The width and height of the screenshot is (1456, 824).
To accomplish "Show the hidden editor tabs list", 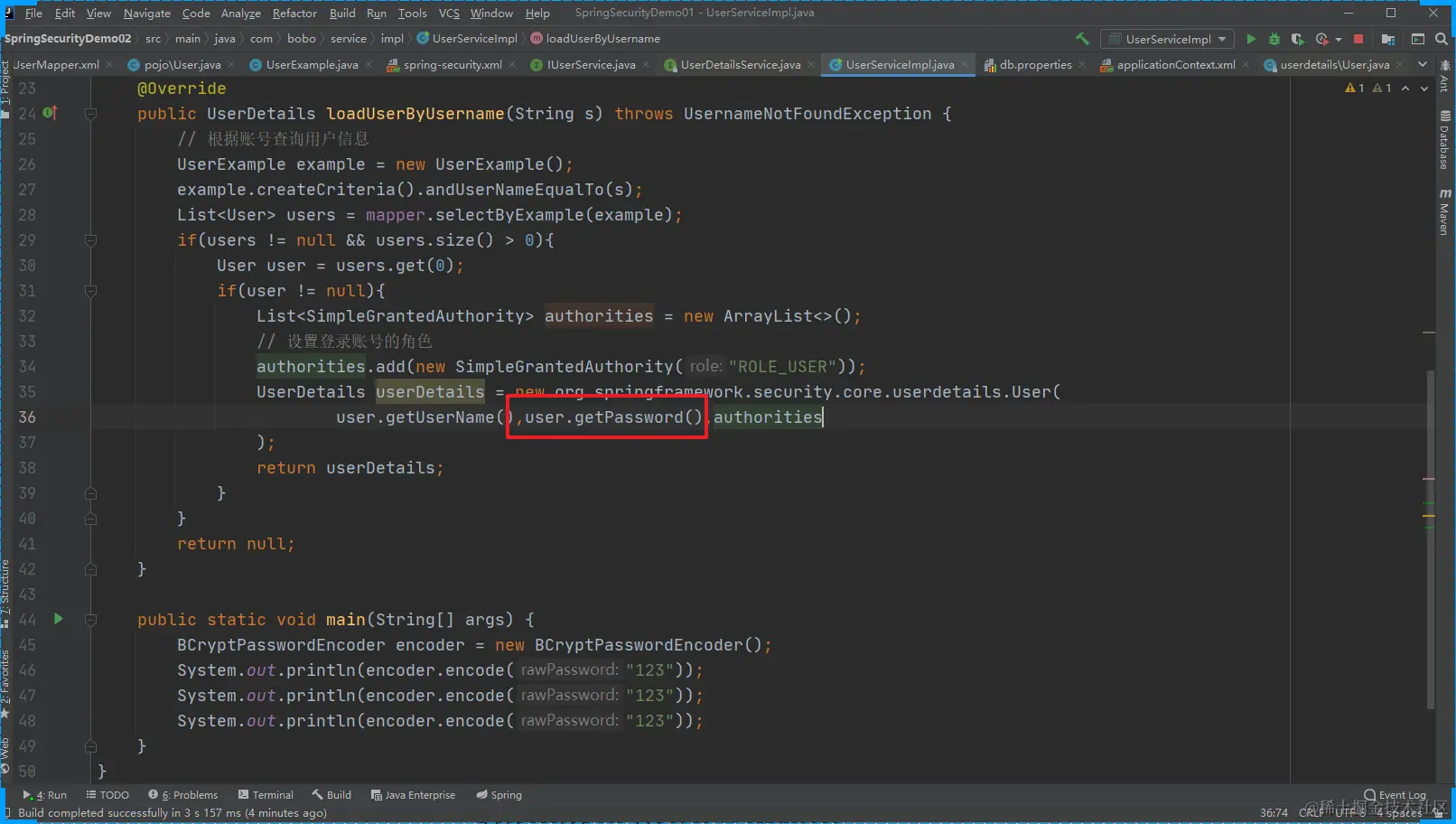I will tap(1423, 64).
